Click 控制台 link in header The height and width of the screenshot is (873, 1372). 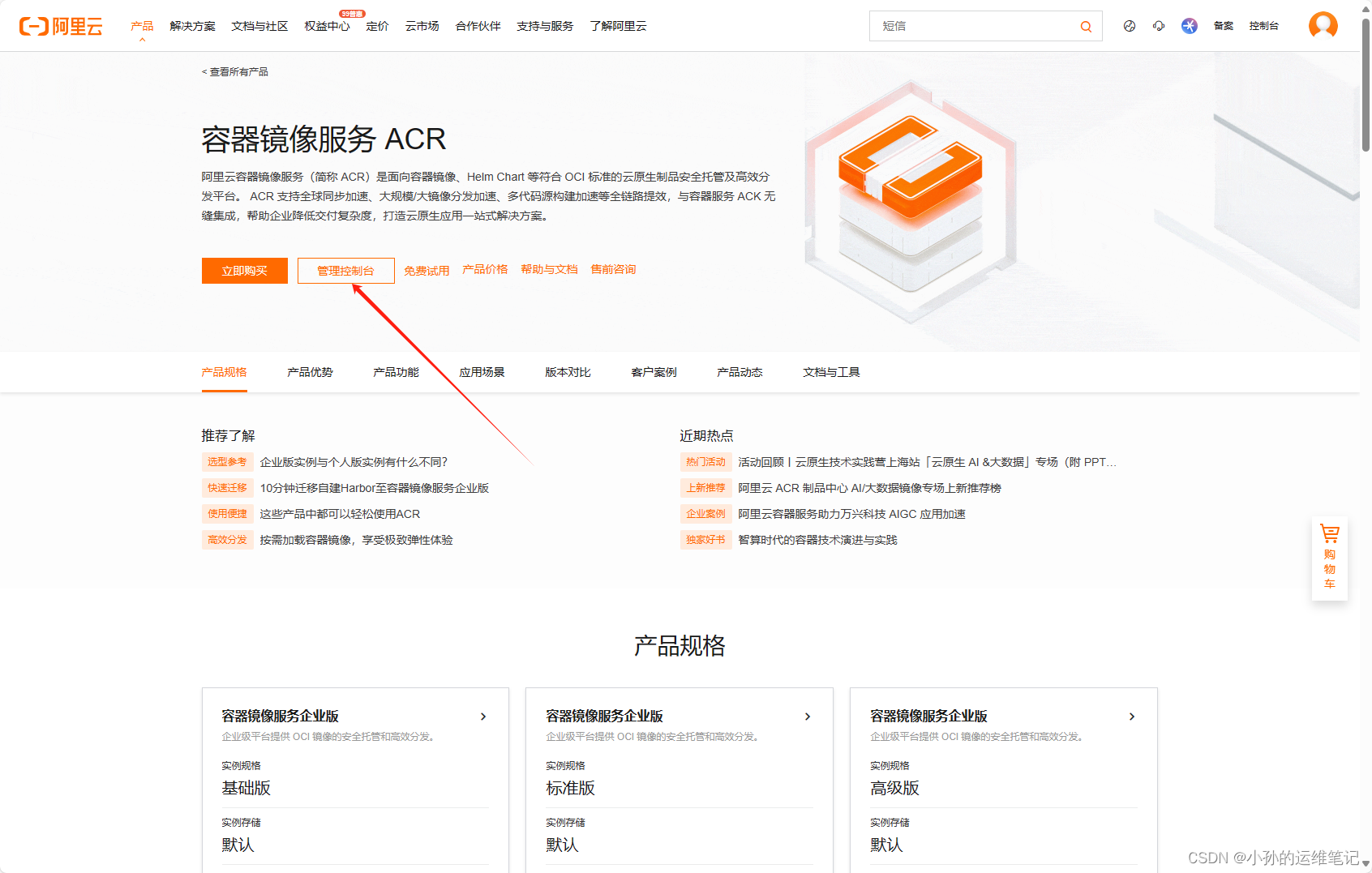pos(1264,26)
